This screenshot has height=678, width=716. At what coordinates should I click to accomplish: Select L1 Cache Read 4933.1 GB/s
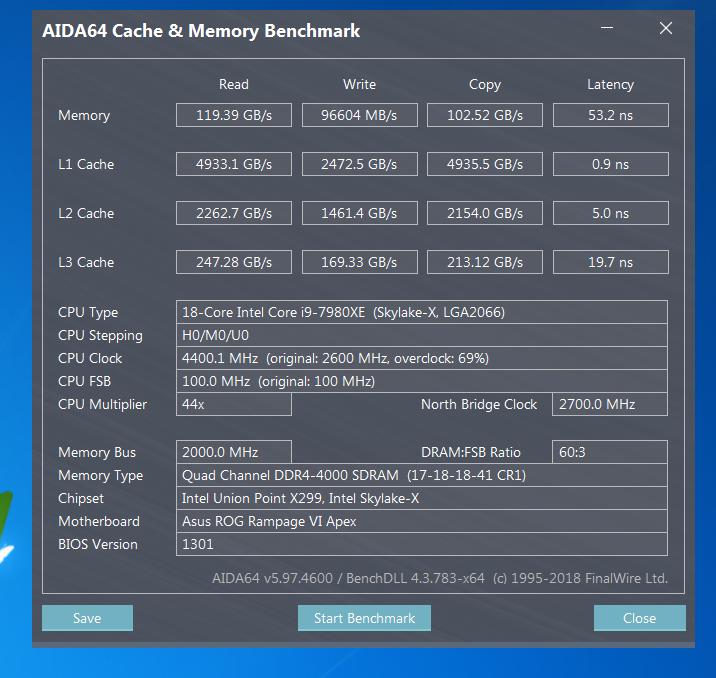(x=234, y=164)
